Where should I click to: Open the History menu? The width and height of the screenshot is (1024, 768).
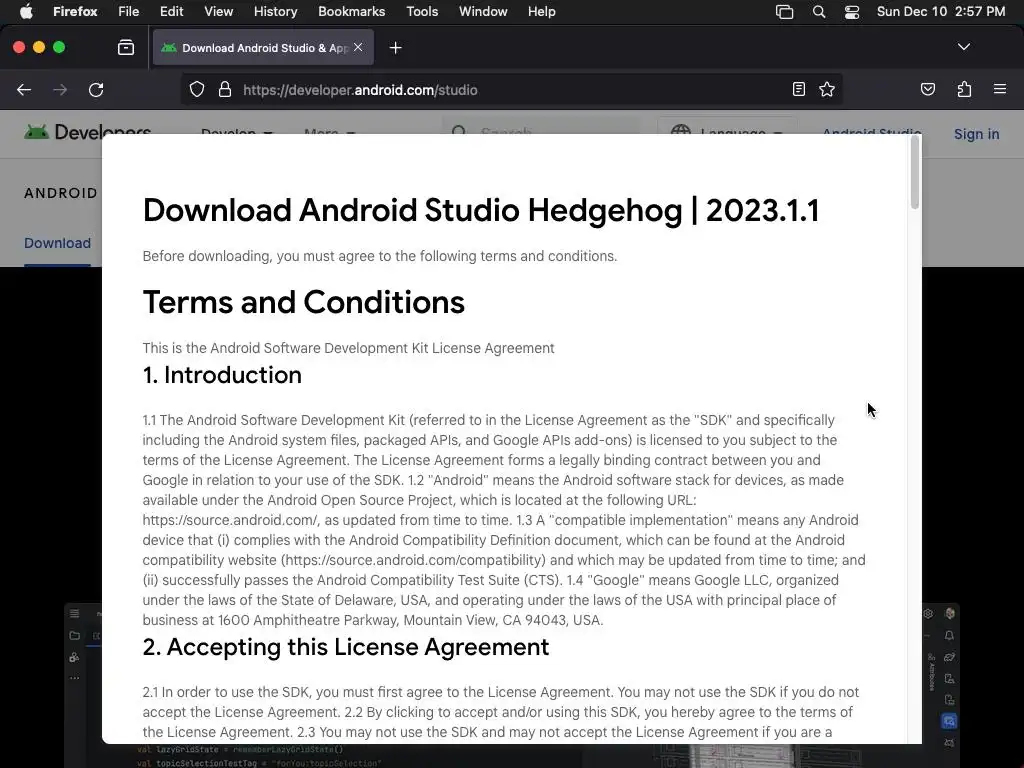coord(276,11)
